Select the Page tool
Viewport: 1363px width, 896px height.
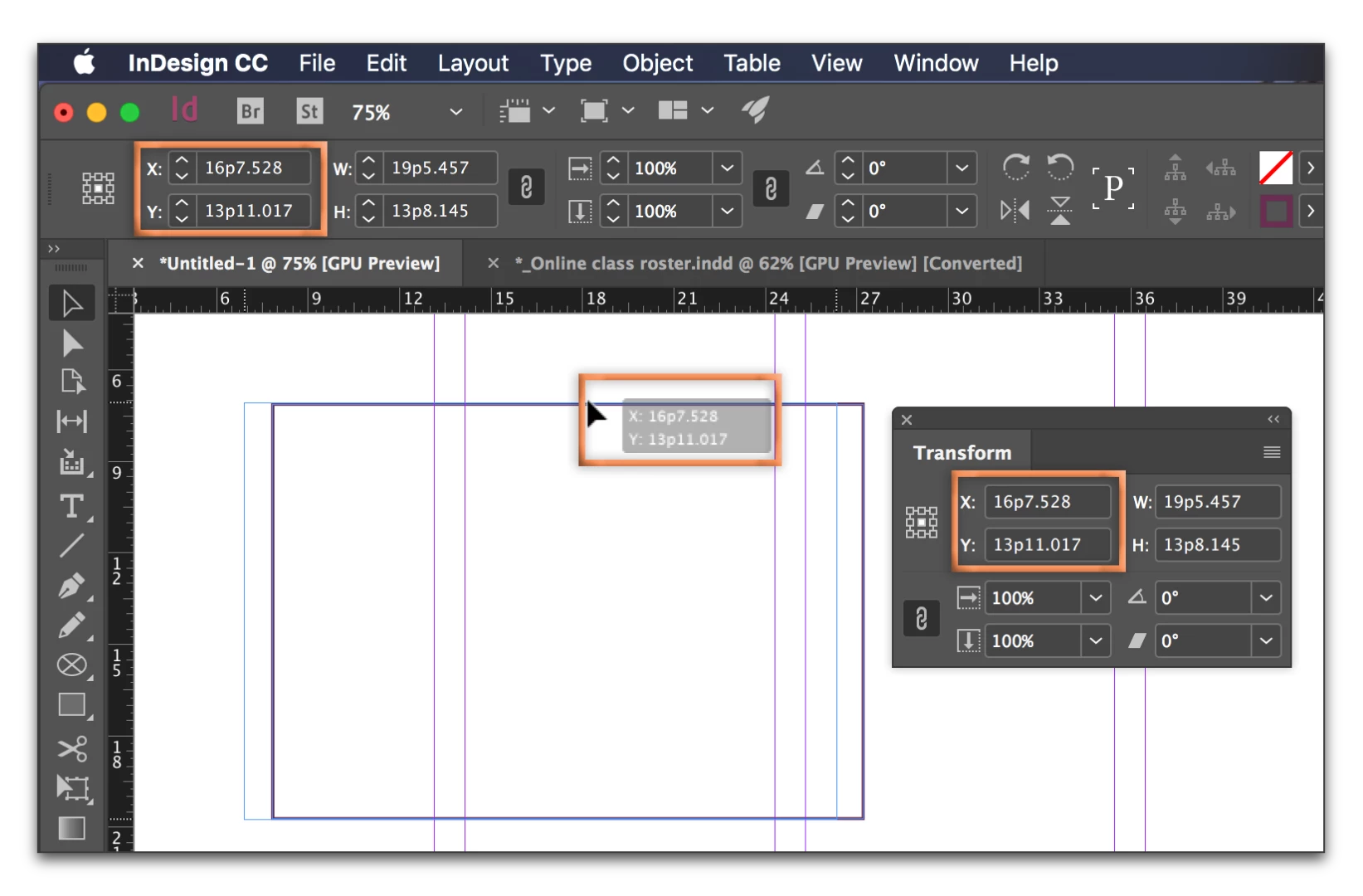(72, 382)
